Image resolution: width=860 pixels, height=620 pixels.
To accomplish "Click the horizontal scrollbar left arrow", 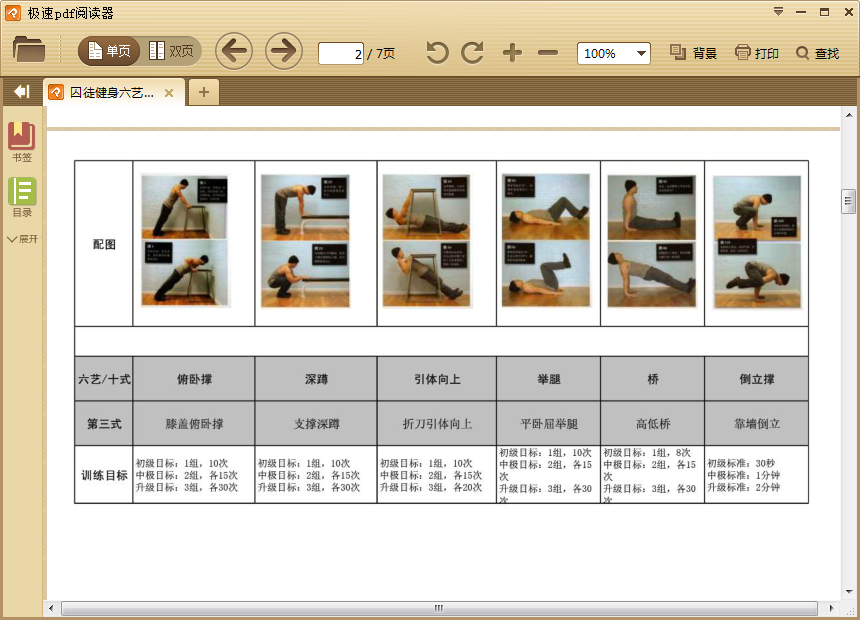I will (51, 608).
